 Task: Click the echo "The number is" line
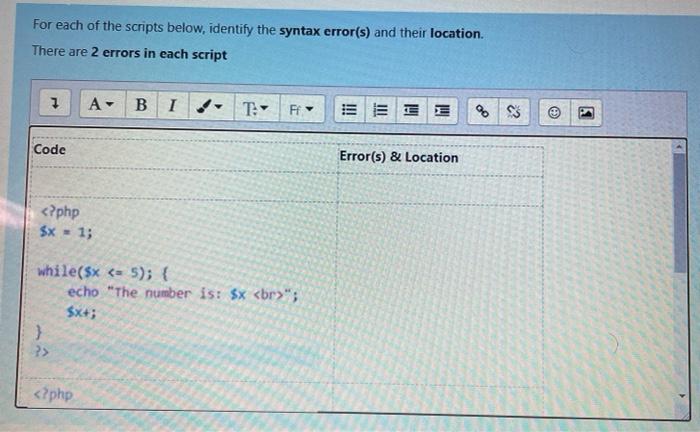click(183, 293)
